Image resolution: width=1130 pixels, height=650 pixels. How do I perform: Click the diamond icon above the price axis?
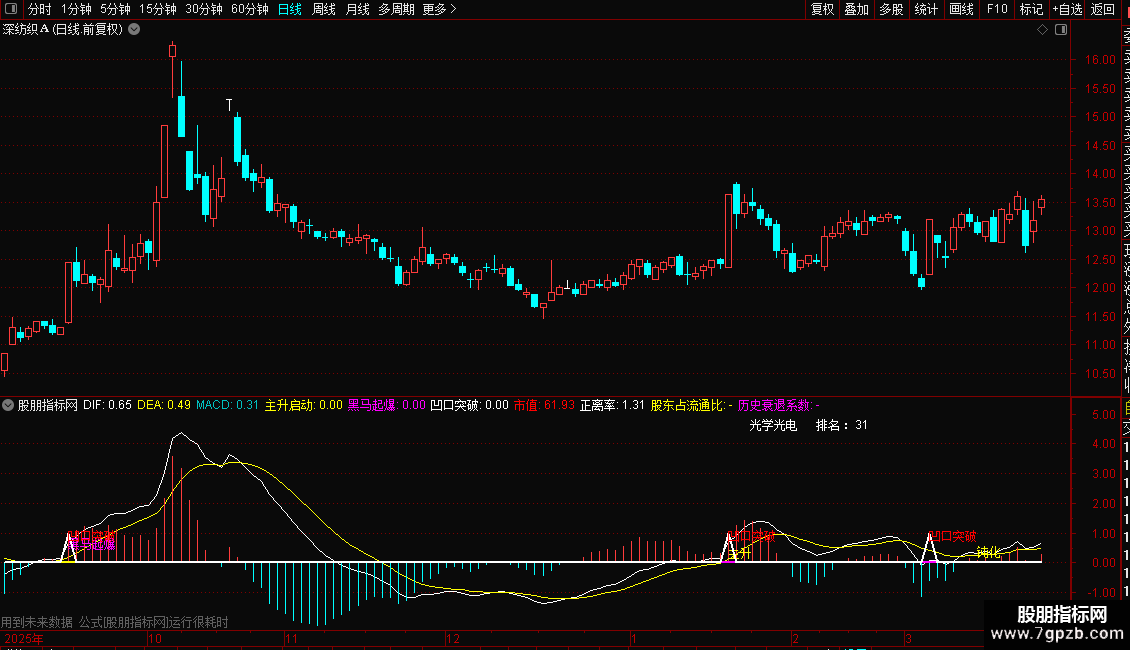[x=1042, y=30]
